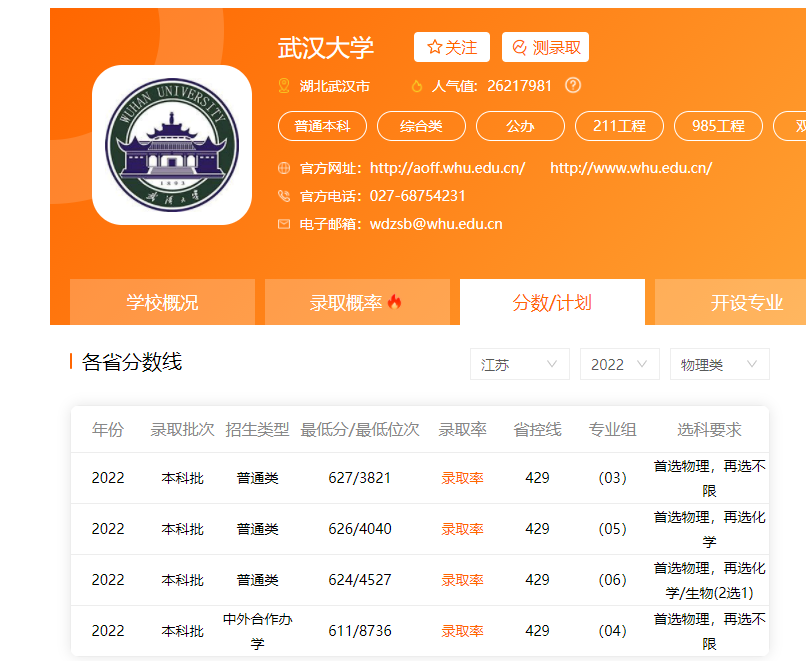Open the http://aoff.whu.edu.cn/ link
Viewport: 806px width, 661px height.
click(x=447, y=168)
